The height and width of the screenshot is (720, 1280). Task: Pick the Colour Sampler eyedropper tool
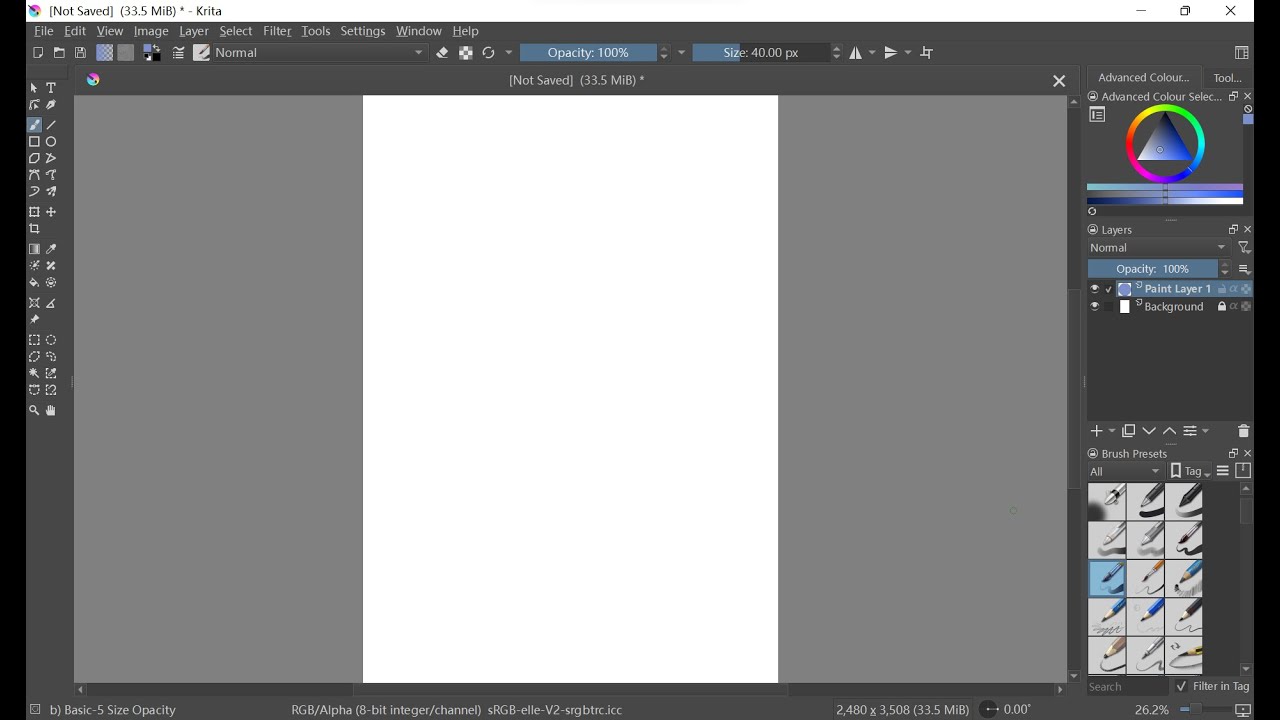click(x=52, y=249)
